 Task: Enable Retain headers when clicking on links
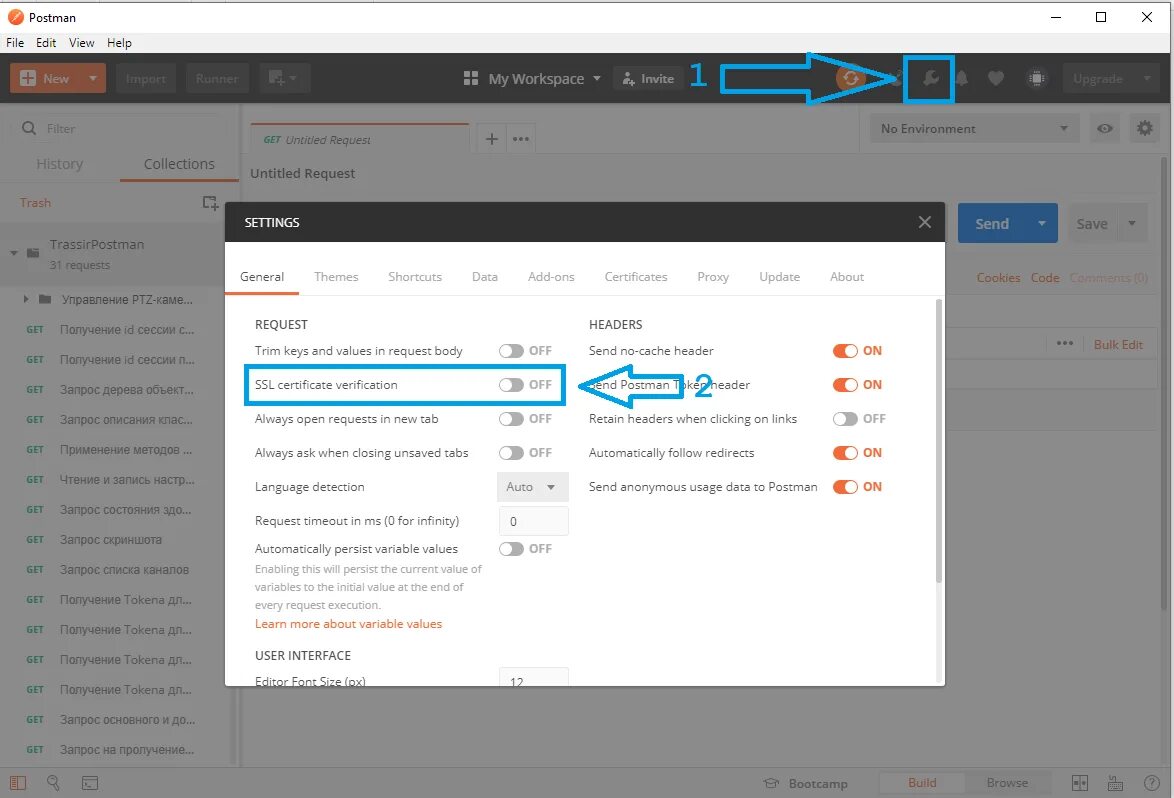(845, 419)
